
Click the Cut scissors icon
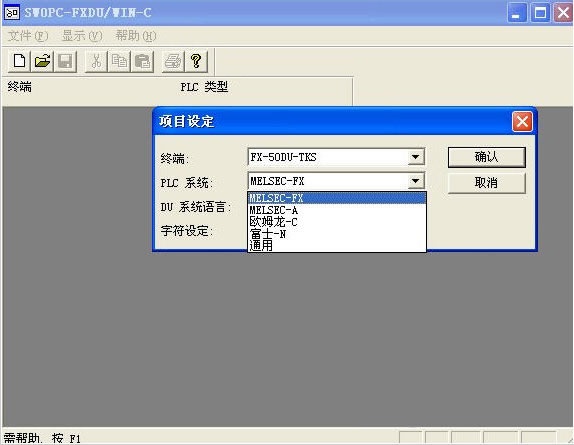coord(96,61)
